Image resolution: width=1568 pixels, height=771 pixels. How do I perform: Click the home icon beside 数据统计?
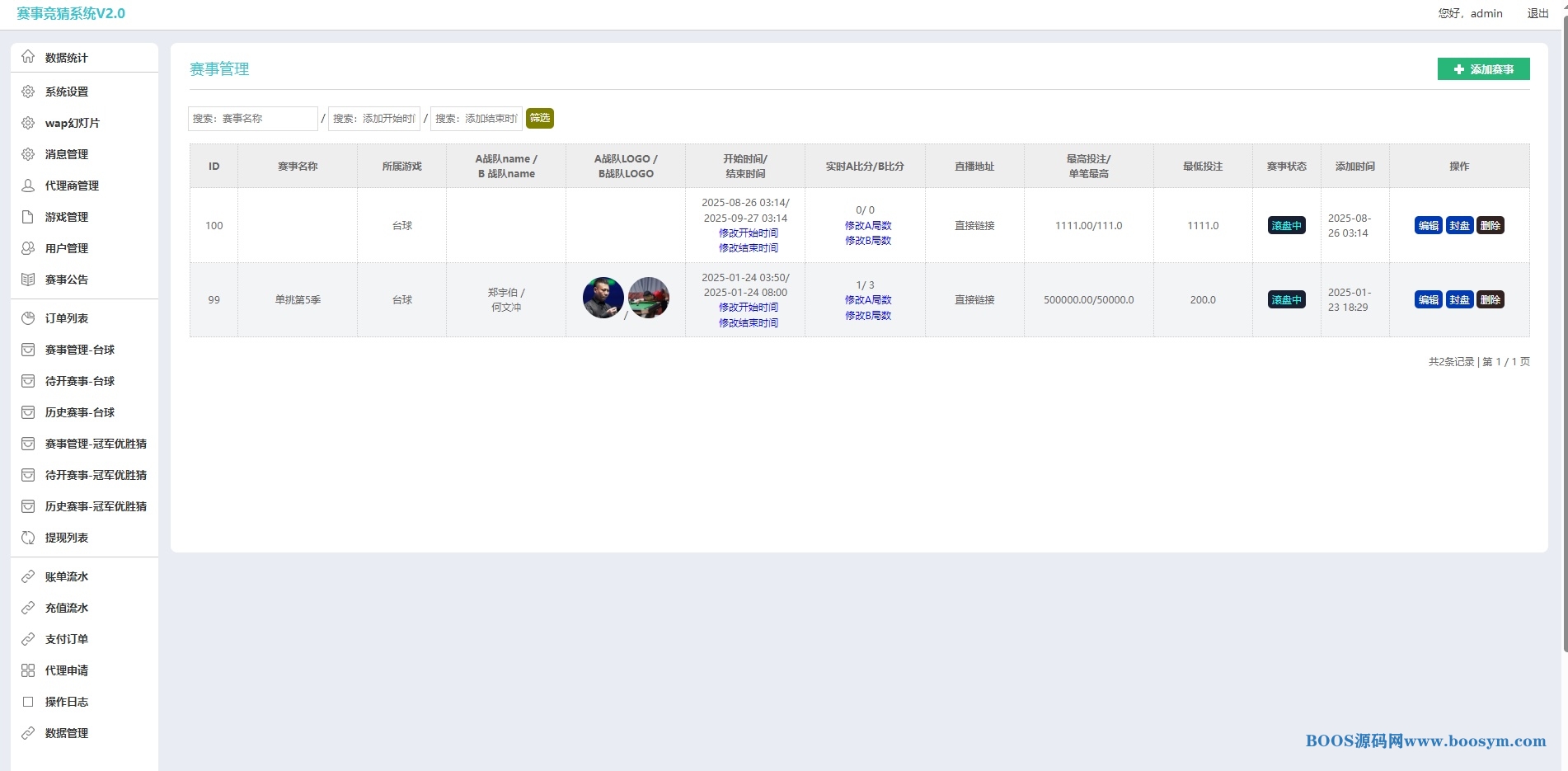[28, 57]
